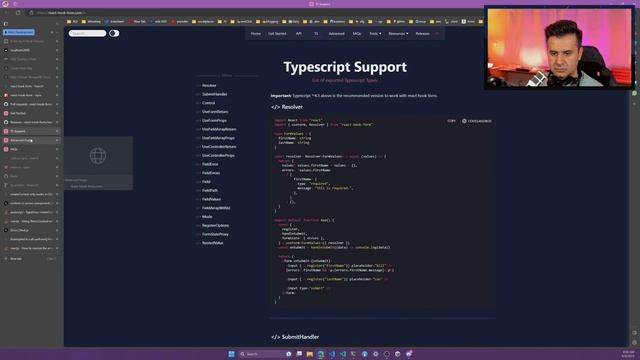
Task: Open the Resolver example in CodeSandbox
Action: (476, 121)
